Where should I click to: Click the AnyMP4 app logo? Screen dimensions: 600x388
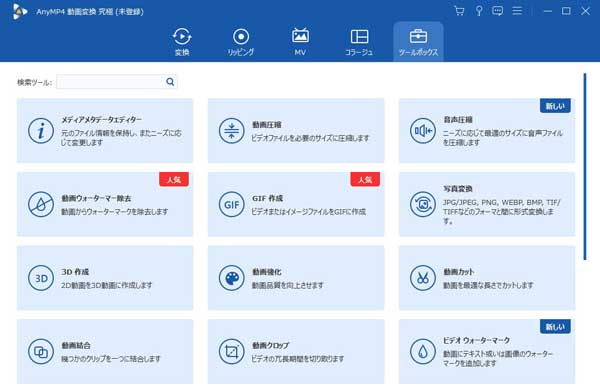[19, 11]
